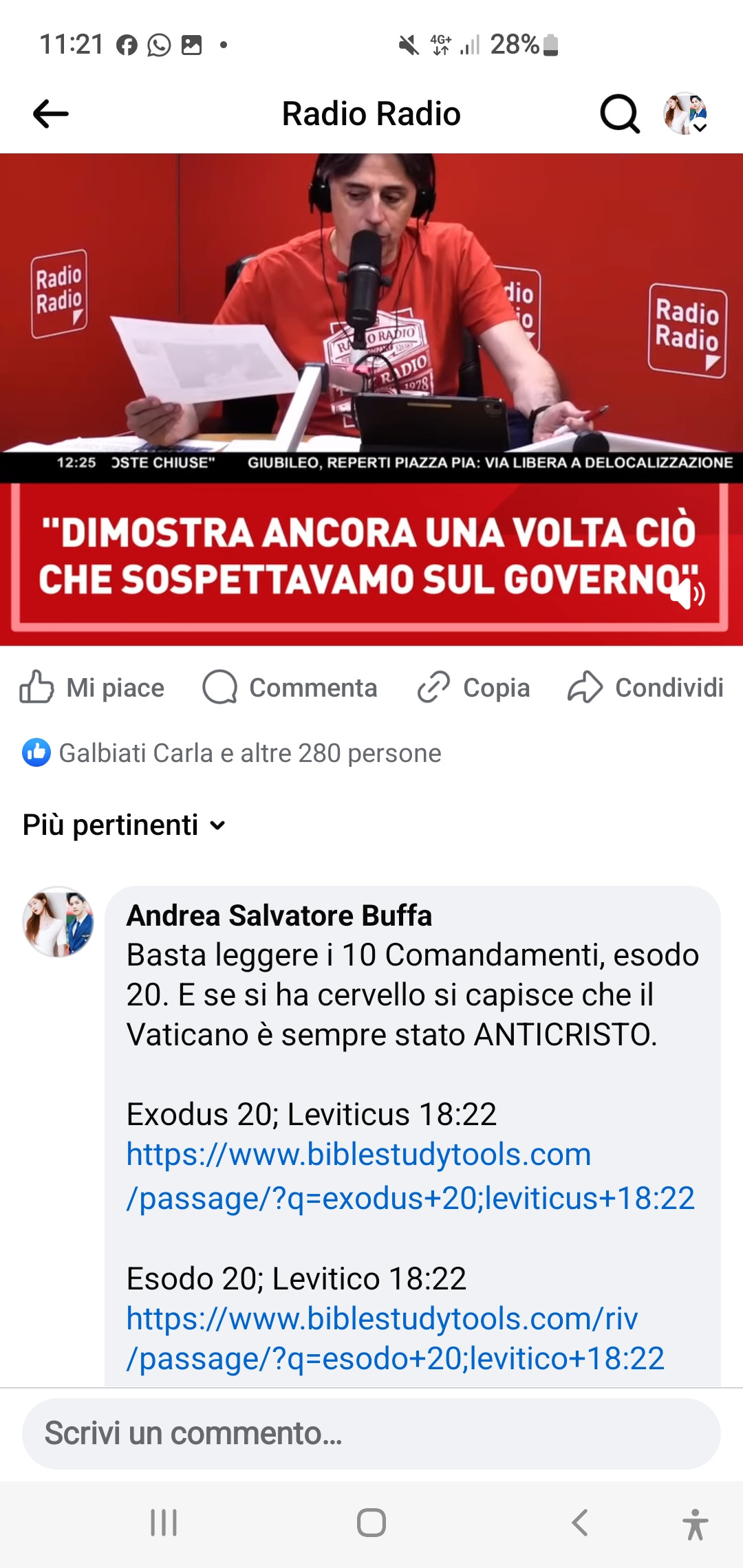Open Andrea Salvatore Buffa's profile picture
This screenshot has width=743, height=1568.
[x=58, y=922]
